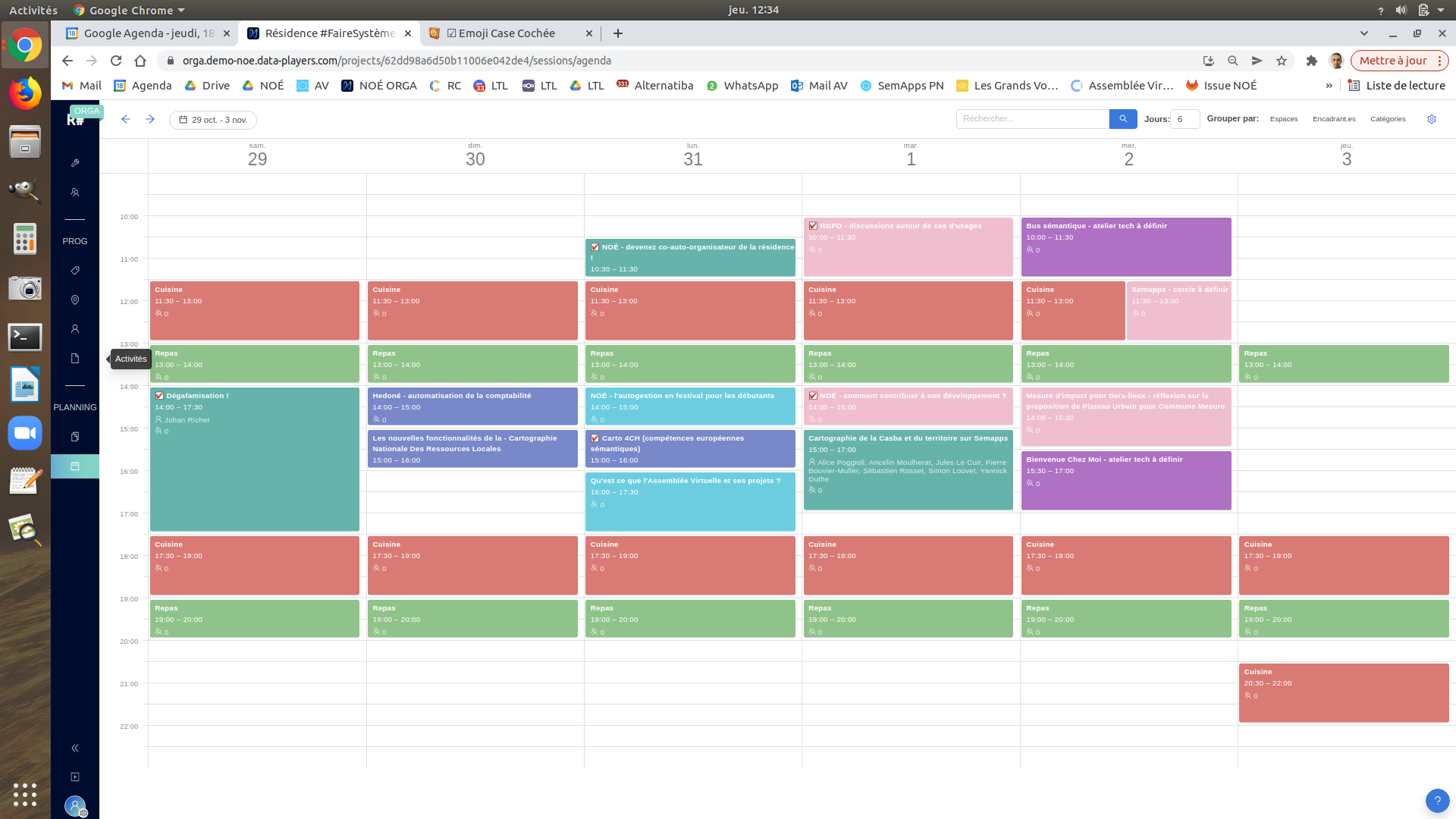Collapse the sidebar with double chevron
This screenshot has height=819, width=1456.
75,748
